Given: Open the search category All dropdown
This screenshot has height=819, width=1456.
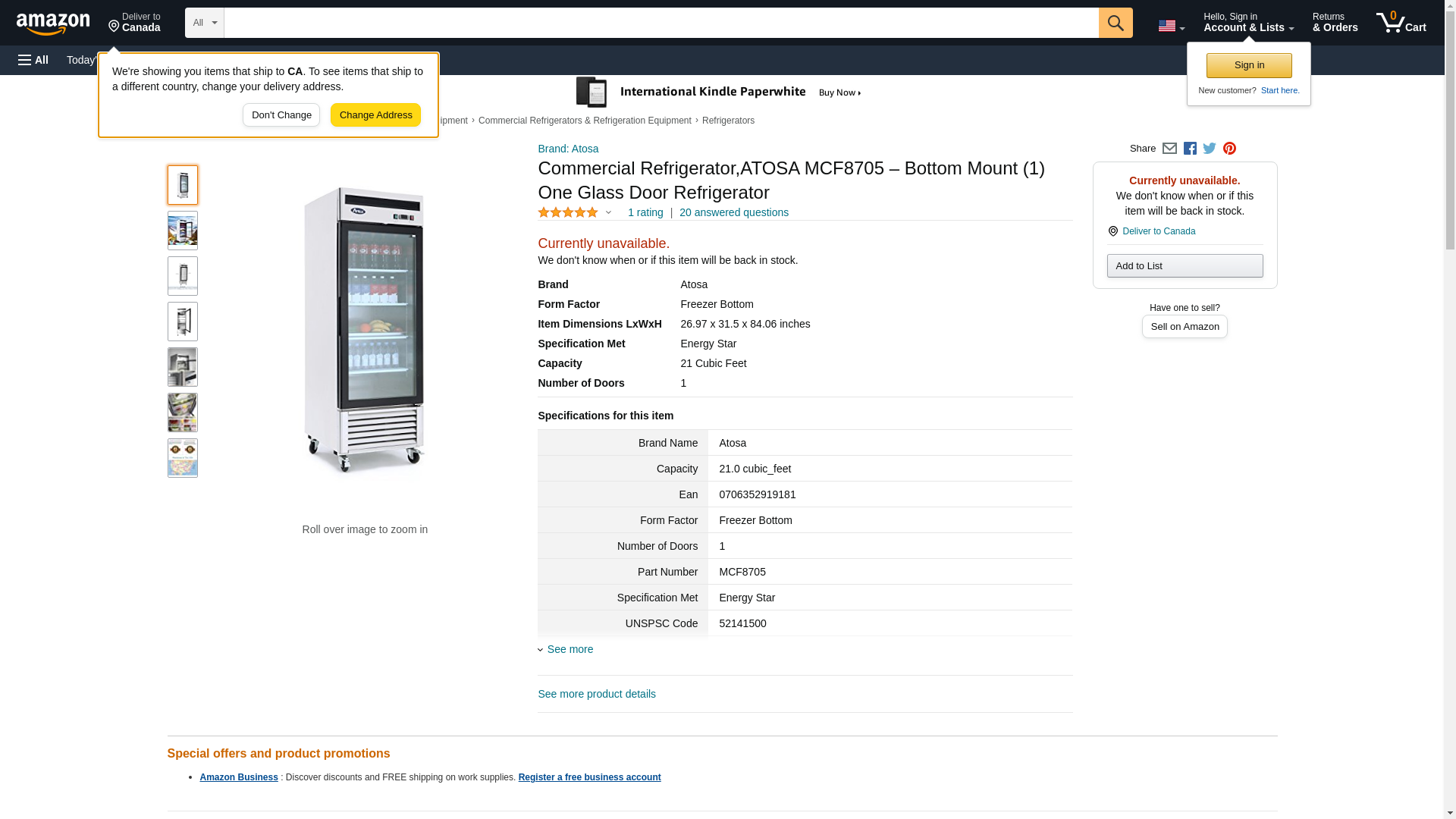Looking at the screenshot, I should pos(204,23).
